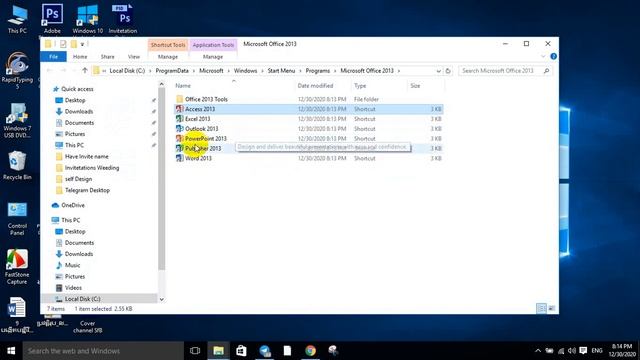Open Manage under Shortcut Tools
Screen dimensions: 640x360
pos(168,57)
